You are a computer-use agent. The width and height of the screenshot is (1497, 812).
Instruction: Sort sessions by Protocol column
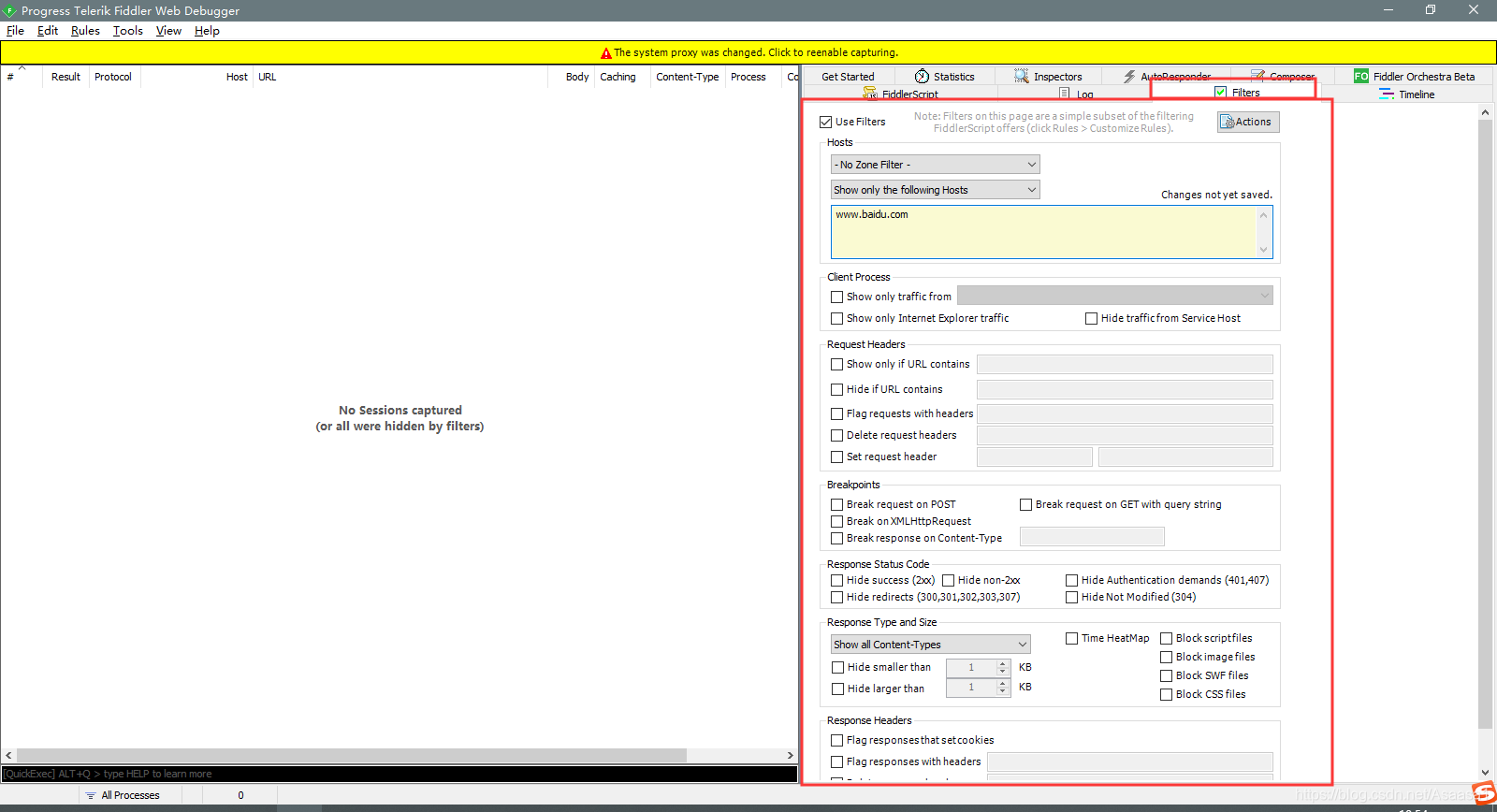tap(113, 77)
